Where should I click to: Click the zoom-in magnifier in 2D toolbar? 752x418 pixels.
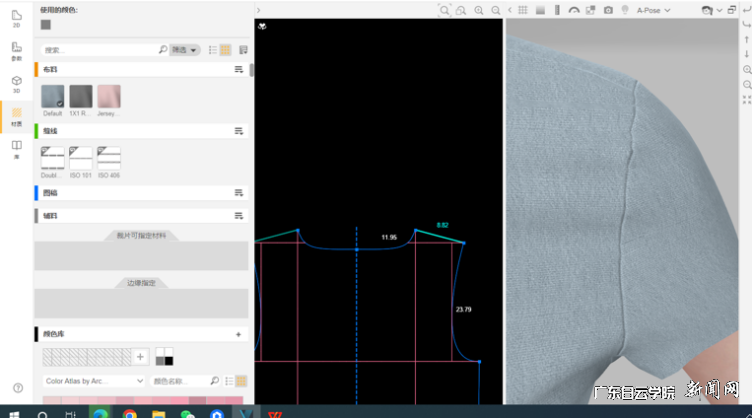tap(478, 10)
